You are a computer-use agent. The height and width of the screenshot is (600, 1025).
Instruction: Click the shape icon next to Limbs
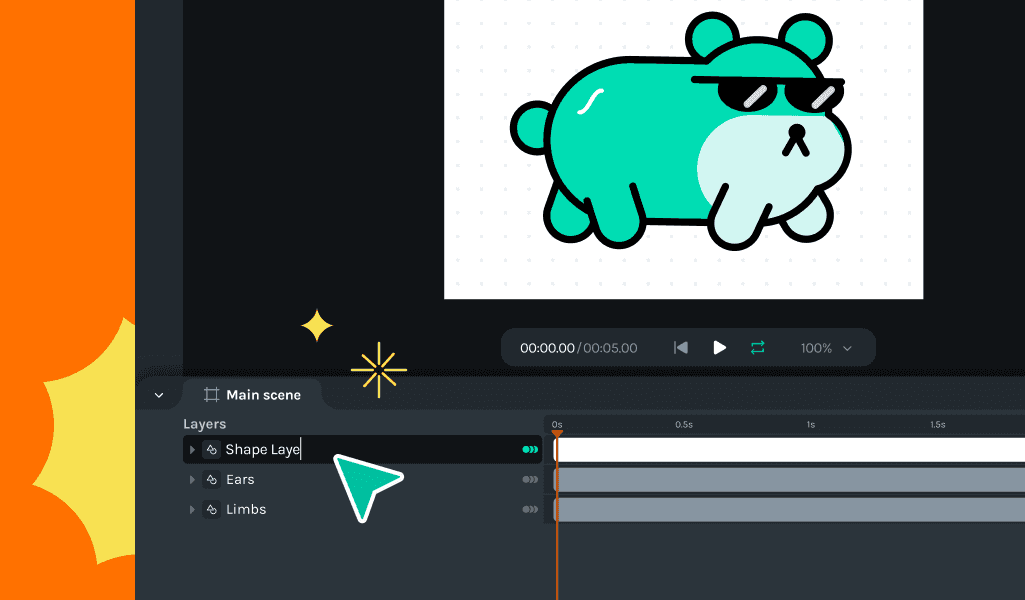point(211,509)
